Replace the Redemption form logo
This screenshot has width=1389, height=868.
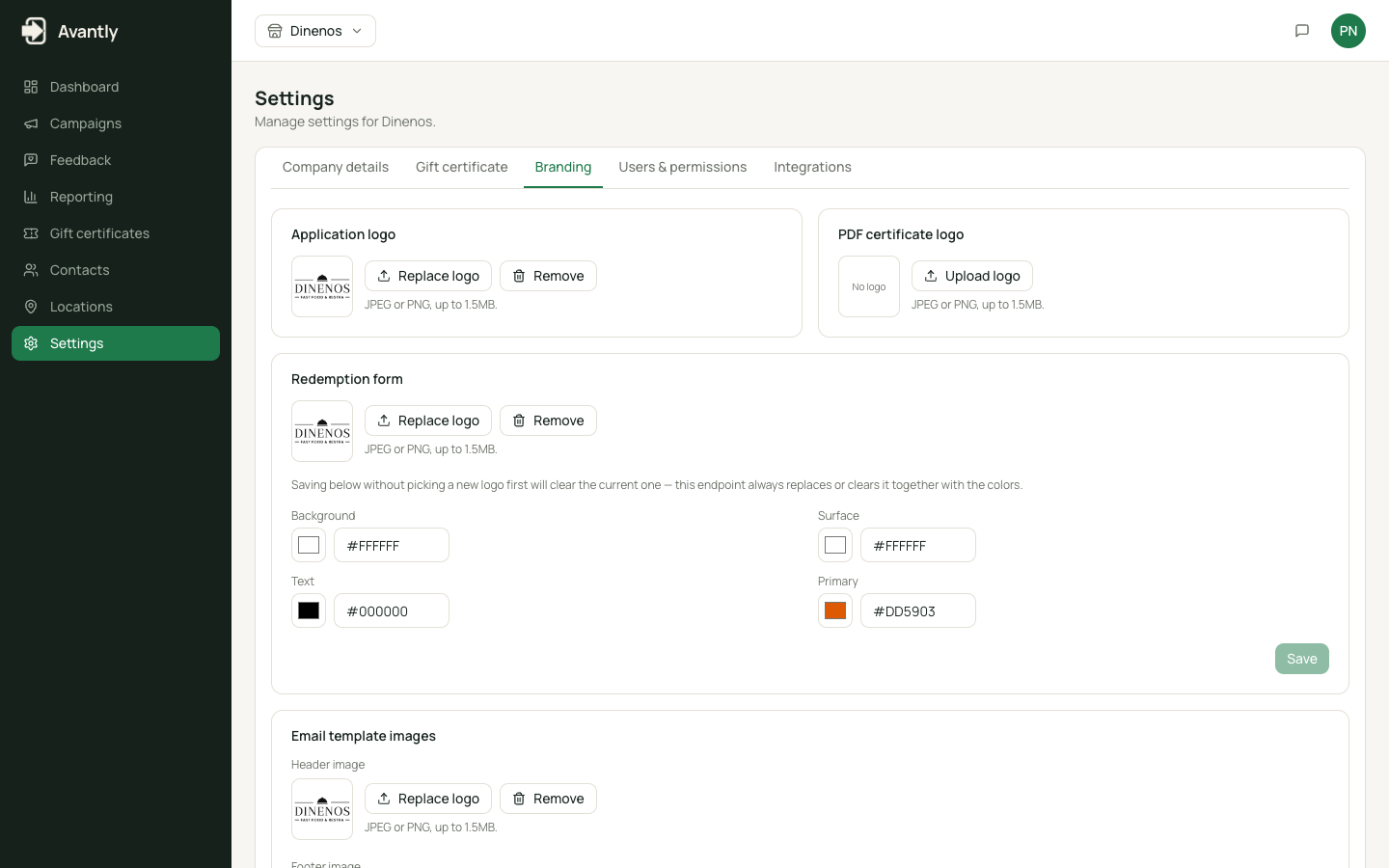click(428, 420)
